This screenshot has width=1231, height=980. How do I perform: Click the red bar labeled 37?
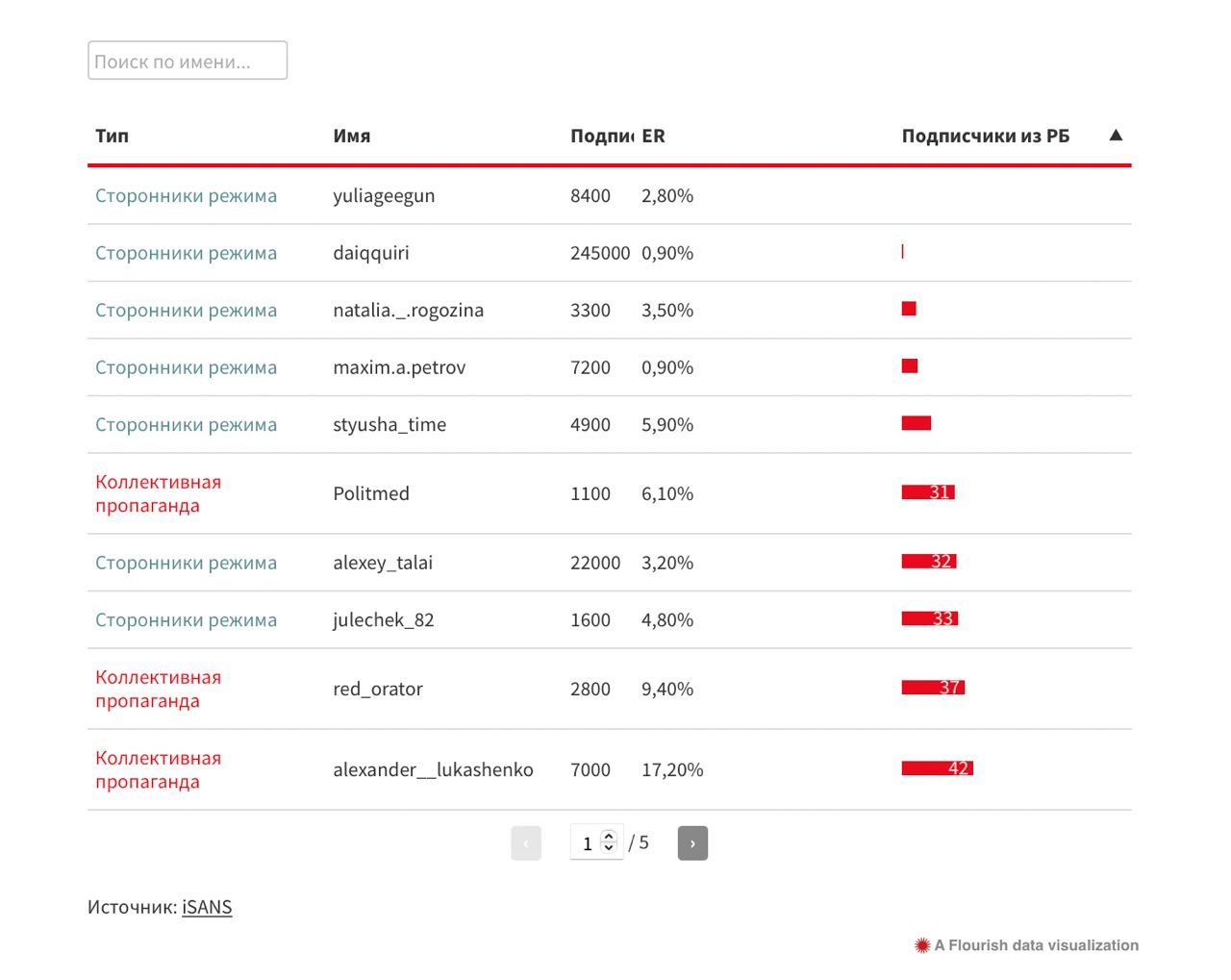click(933, 688)
